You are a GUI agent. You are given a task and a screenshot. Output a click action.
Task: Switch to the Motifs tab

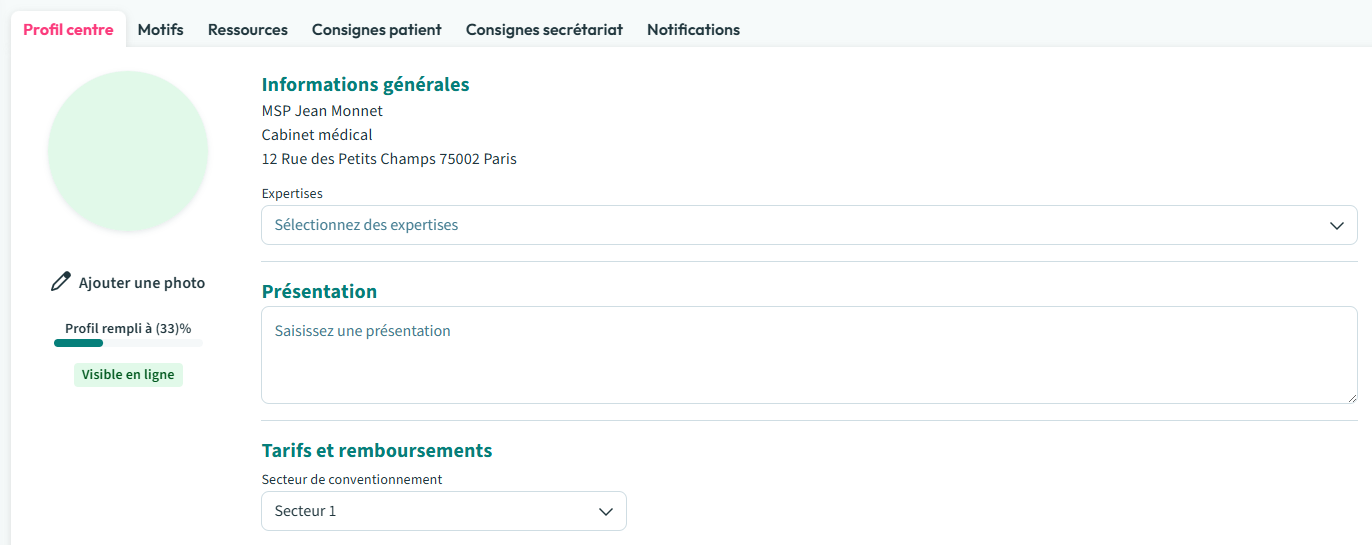pyautogui.click(x=161, y=30)
